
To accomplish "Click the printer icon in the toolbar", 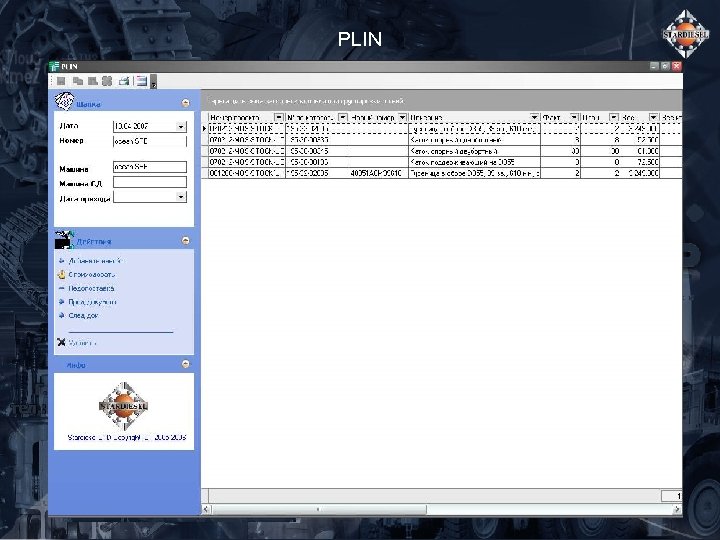I will 124,81.
